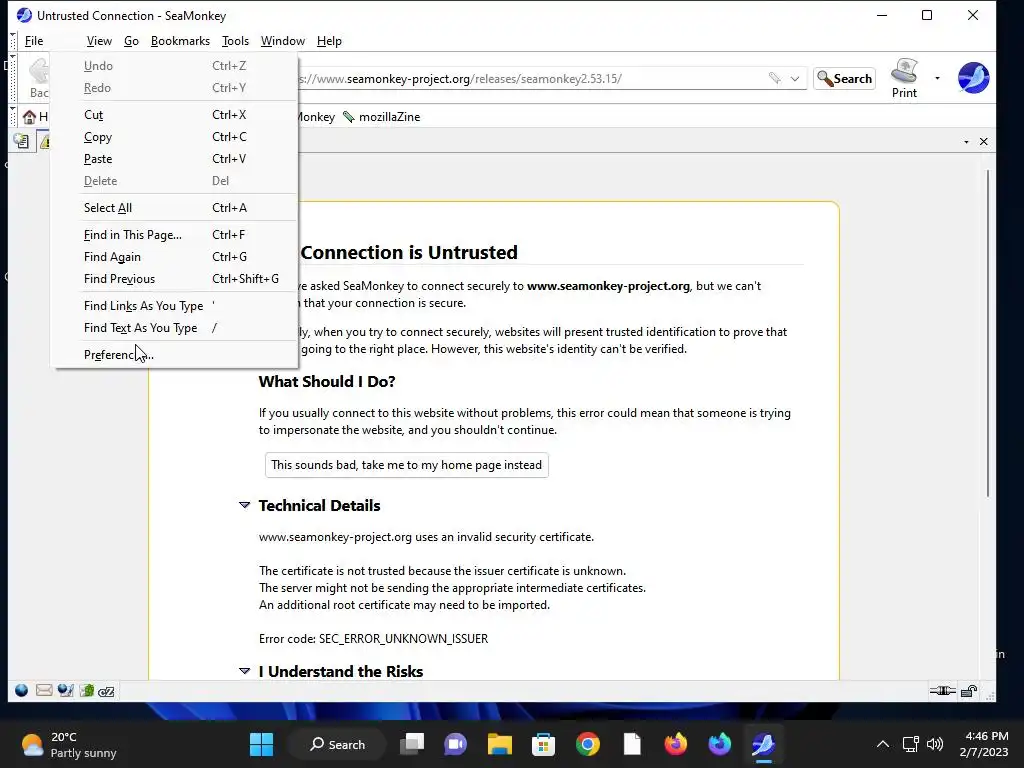
Task: Click the bookmark tag icon in address bar
Action: pyautogui.click(x=775, y=78)
